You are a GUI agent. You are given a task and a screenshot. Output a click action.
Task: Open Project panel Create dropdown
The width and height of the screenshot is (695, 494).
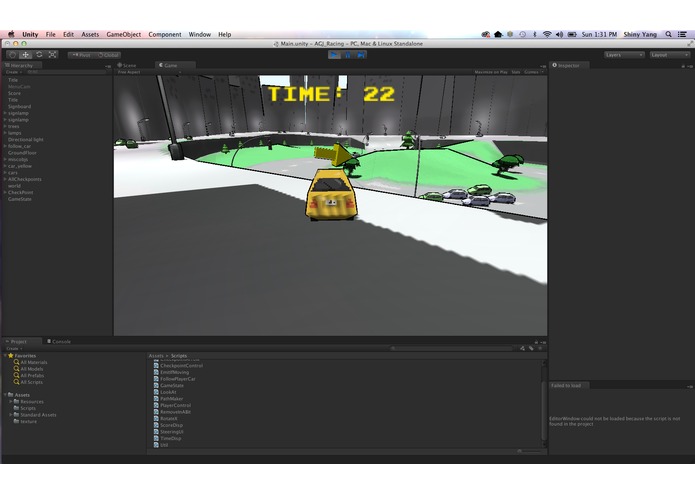pyautogui.click(x=14, y=349)
